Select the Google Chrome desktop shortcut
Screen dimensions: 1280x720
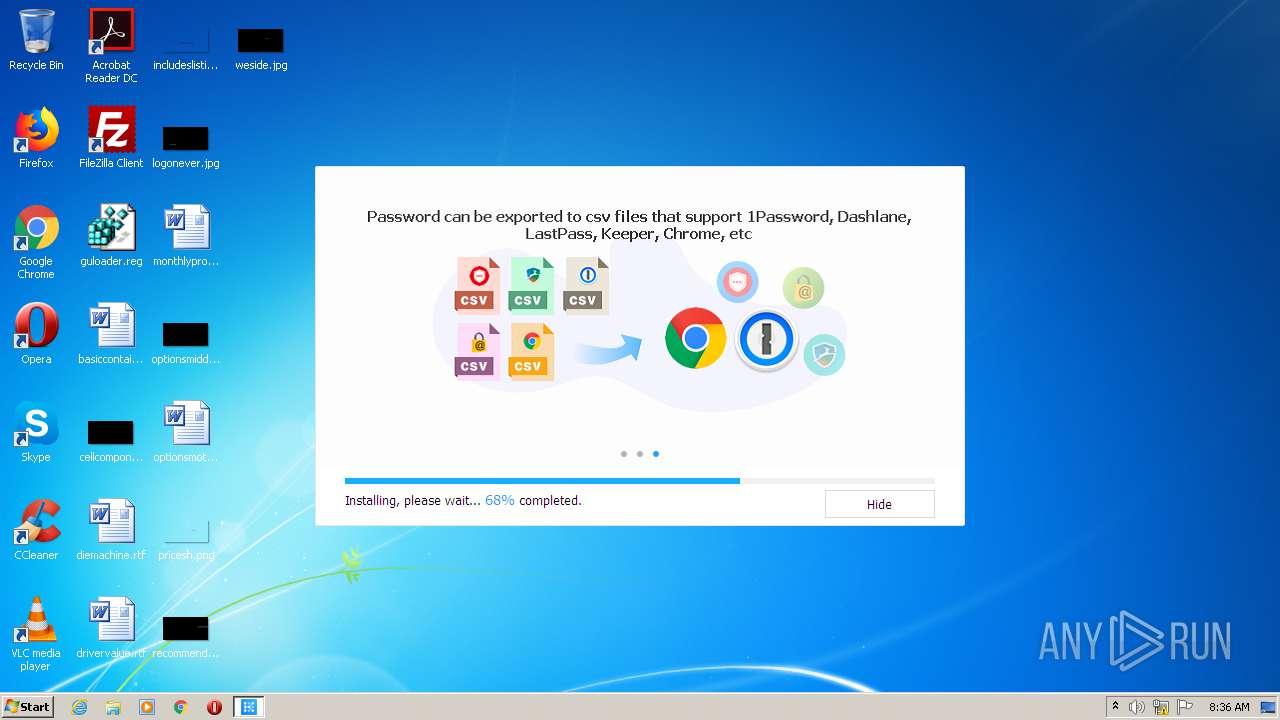36,242
